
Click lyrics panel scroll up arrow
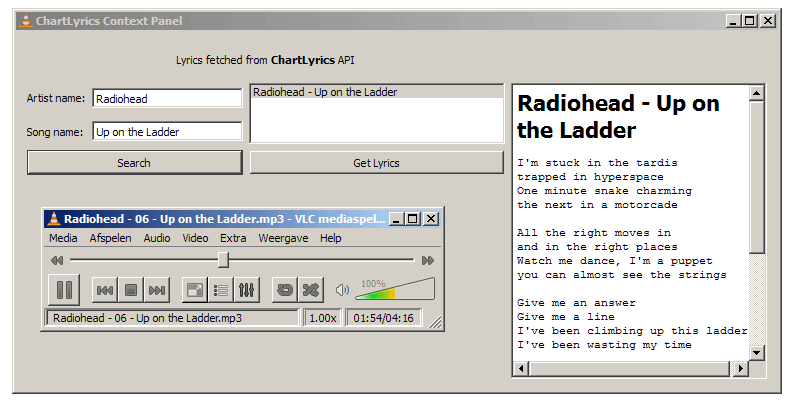pyautogui.click(x=756, y=93)
